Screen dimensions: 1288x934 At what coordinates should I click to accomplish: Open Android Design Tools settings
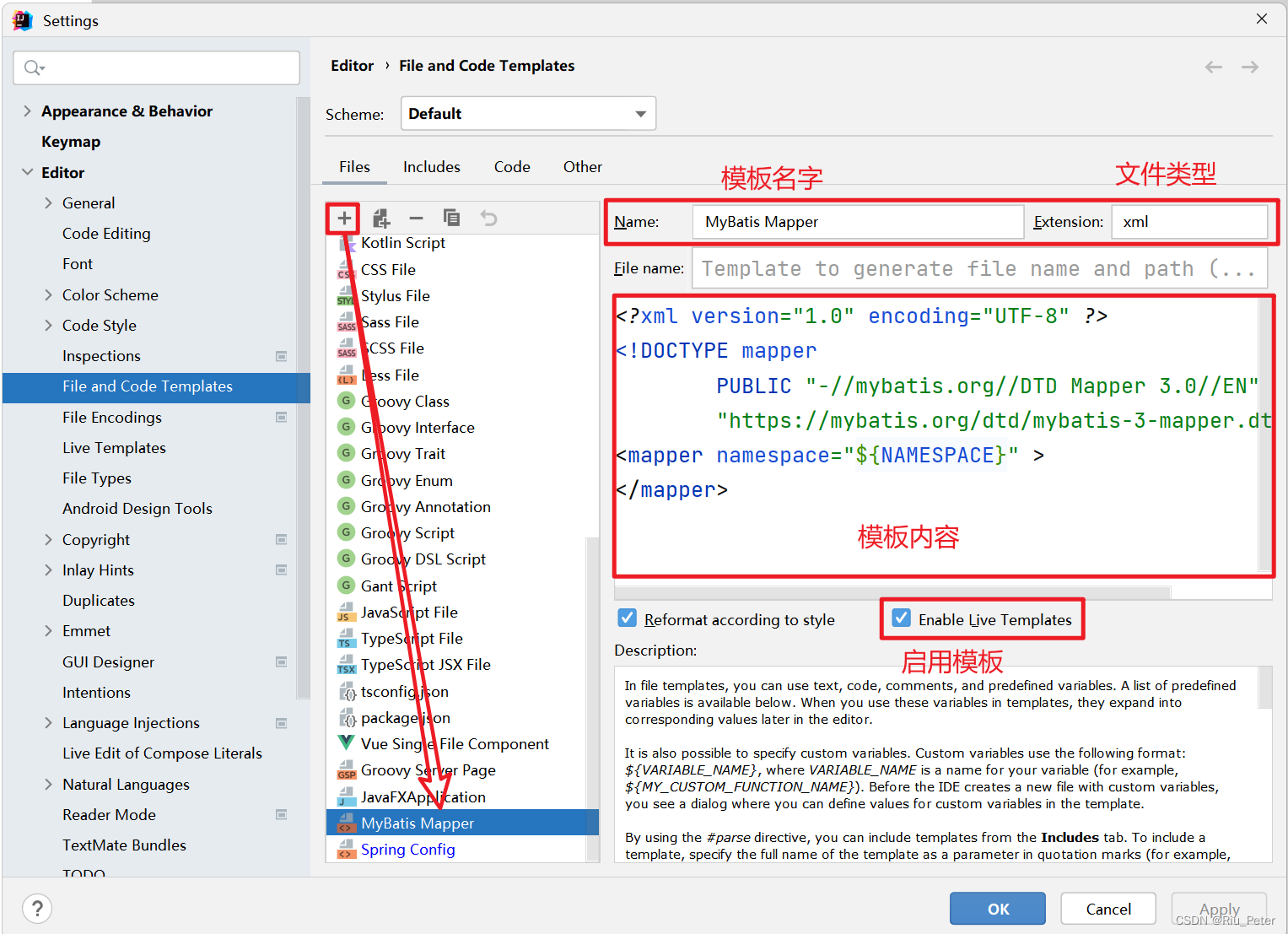(x=137, y=509)
